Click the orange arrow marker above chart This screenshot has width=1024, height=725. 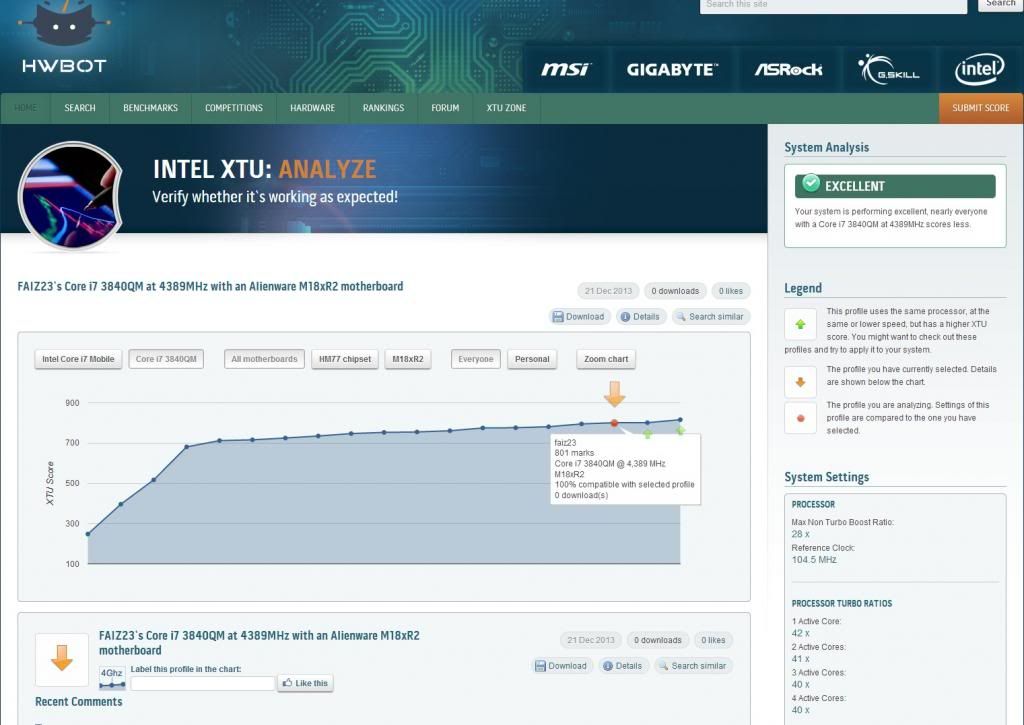[x=614, y=394]
